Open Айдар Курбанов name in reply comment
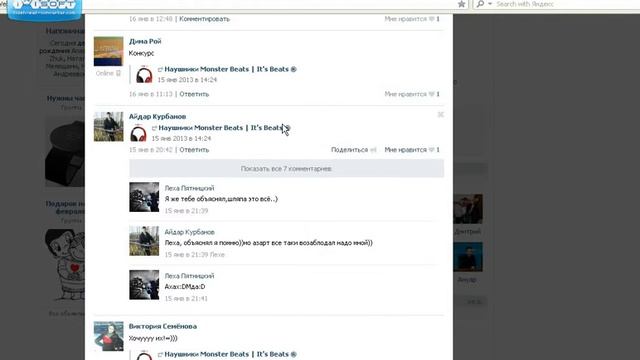Image resolution: width=640 pixels, height=360 pixels. (189, 232)
